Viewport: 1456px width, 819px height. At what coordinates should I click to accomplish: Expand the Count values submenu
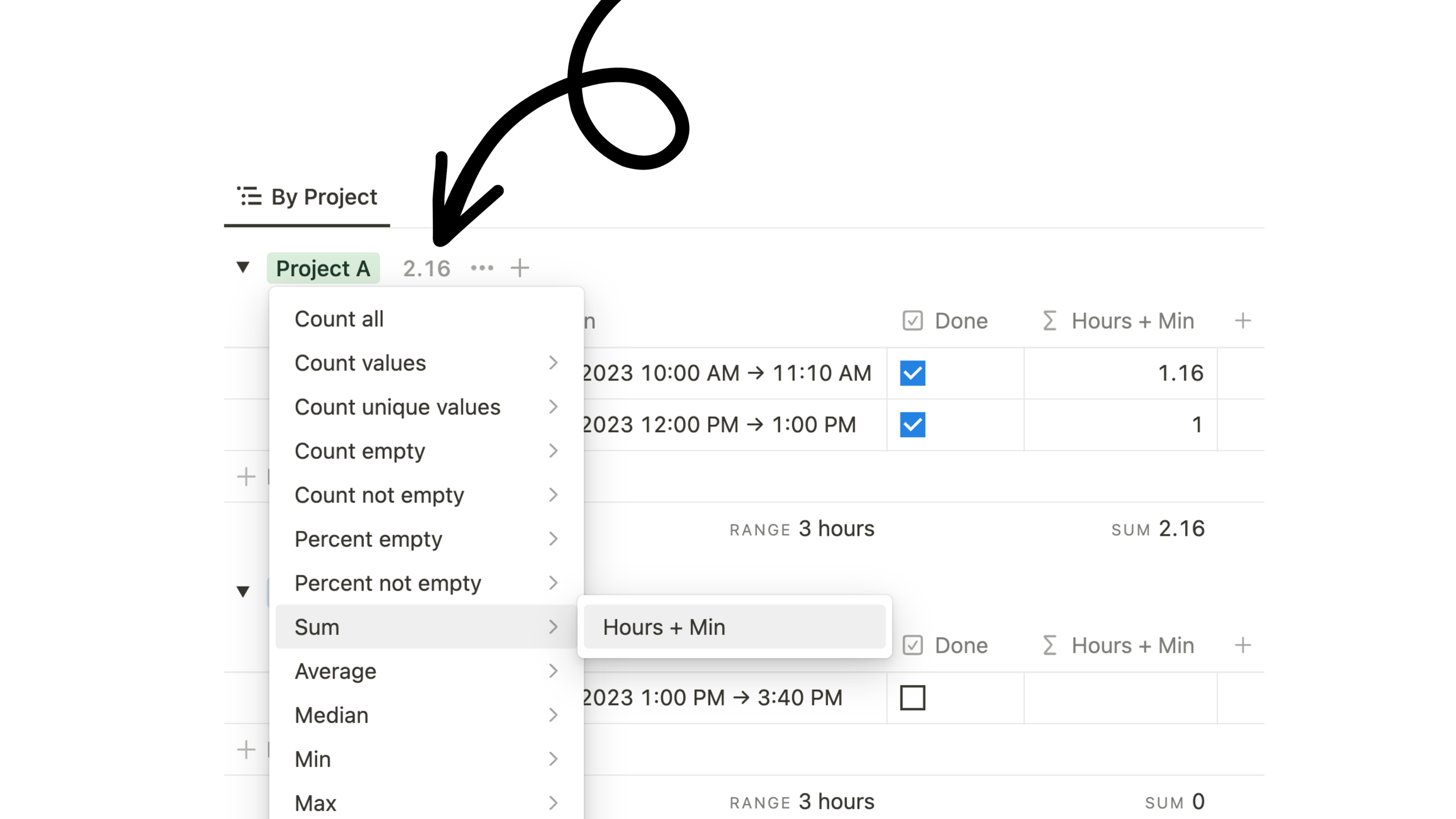(x=360, y=362)
